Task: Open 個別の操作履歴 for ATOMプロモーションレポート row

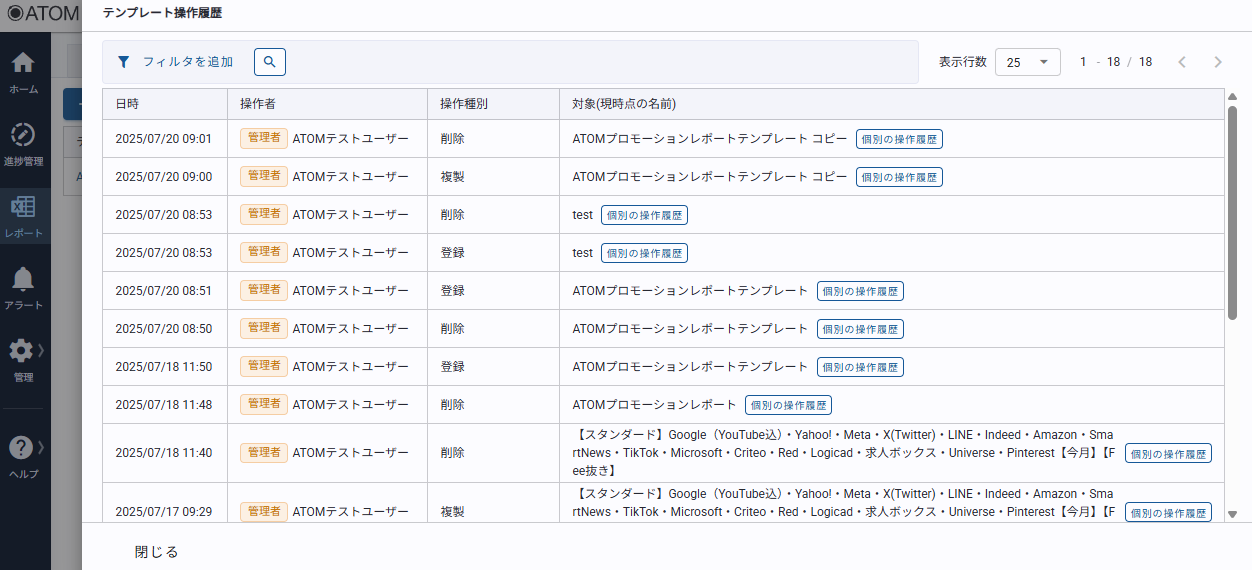Action: [x=788, y=405]
